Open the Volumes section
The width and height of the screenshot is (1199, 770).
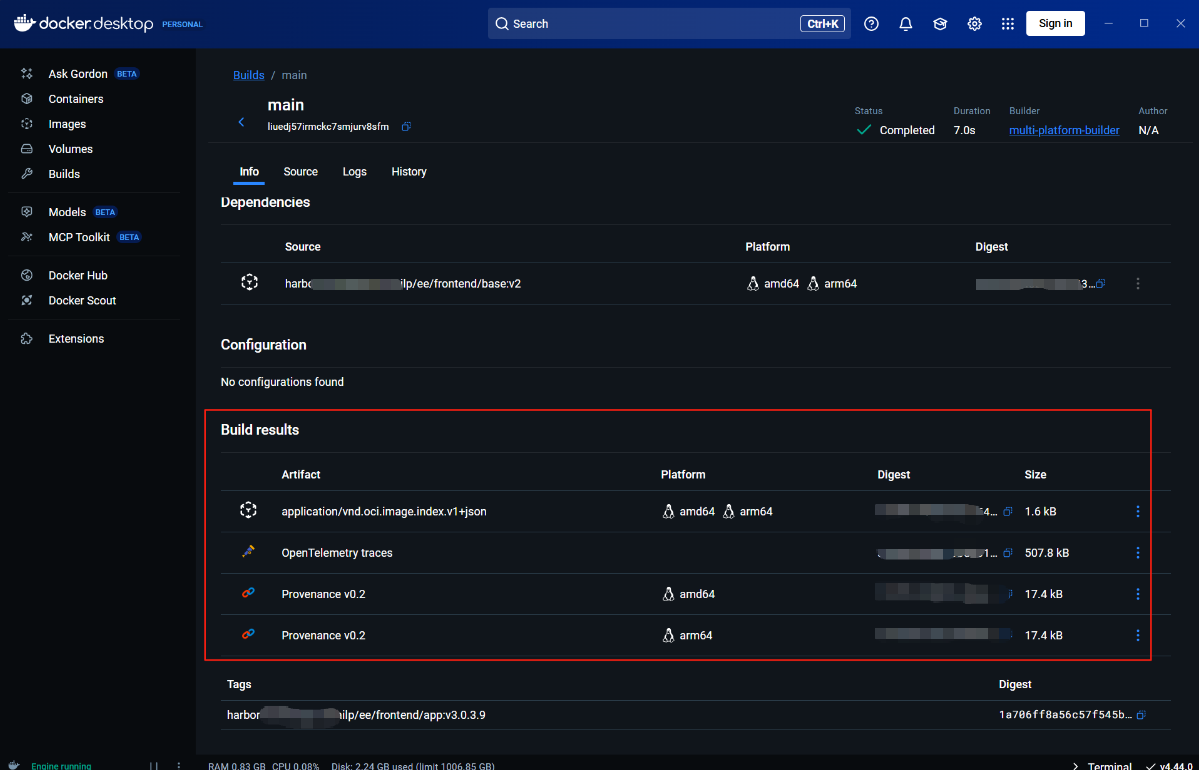[70, 149]
